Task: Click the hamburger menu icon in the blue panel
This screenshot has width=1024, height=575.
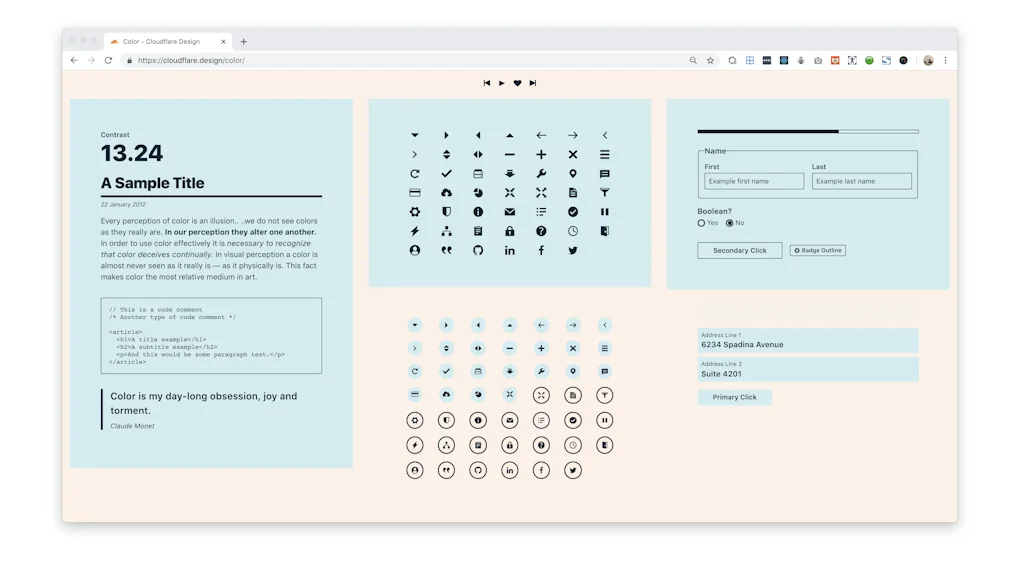Action: [x=605, y=155]
